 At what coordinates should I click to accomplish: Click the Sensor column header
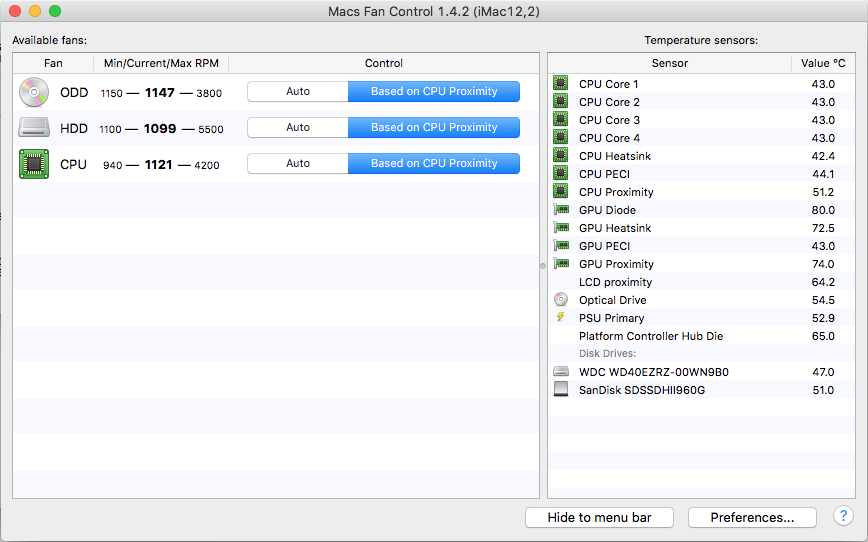pyautogui.click(x=670, y=63)
